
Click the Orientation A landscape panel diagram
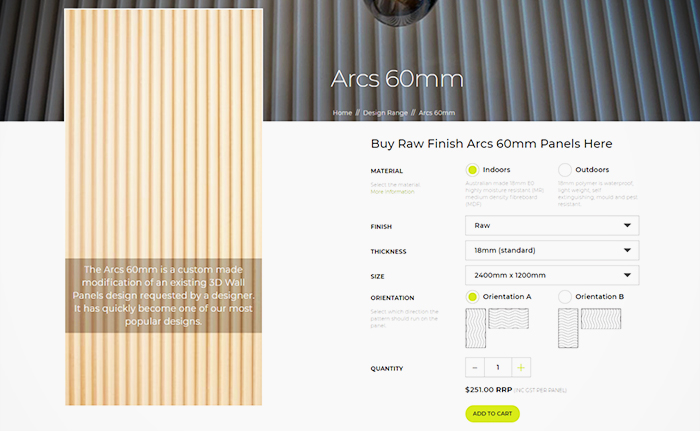point(508,318)
